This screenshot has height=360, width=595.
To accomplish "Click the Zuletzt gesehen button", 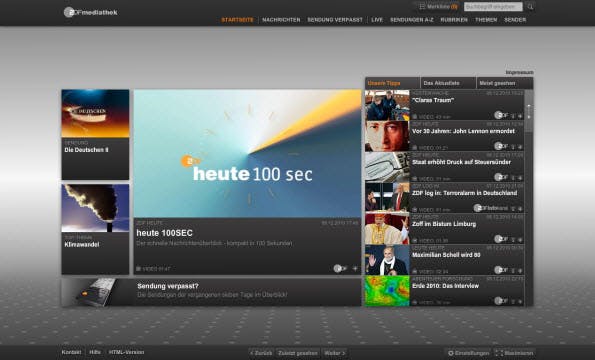I will [x=298, y=353].
